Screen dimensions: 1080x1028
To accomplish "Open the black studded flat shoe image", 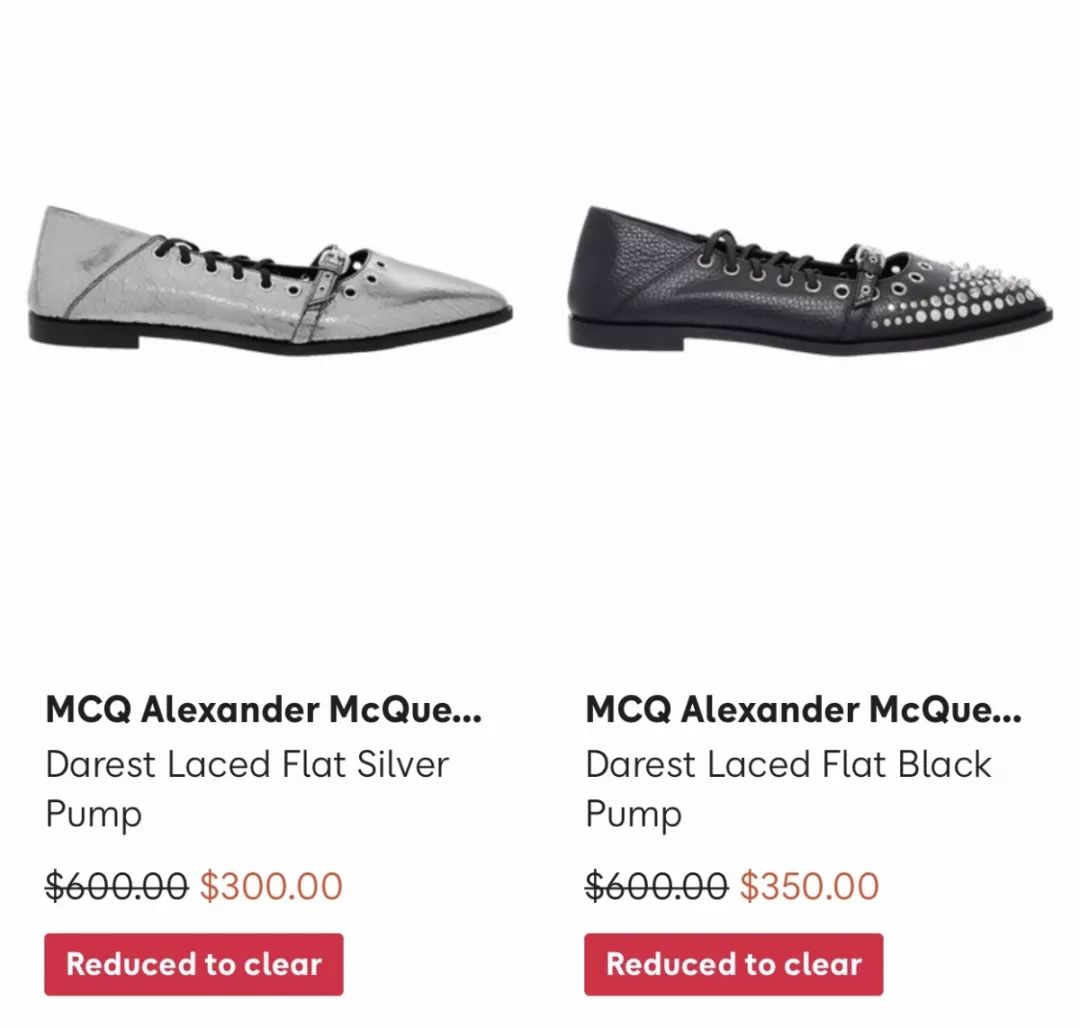I will pos(810,280).
